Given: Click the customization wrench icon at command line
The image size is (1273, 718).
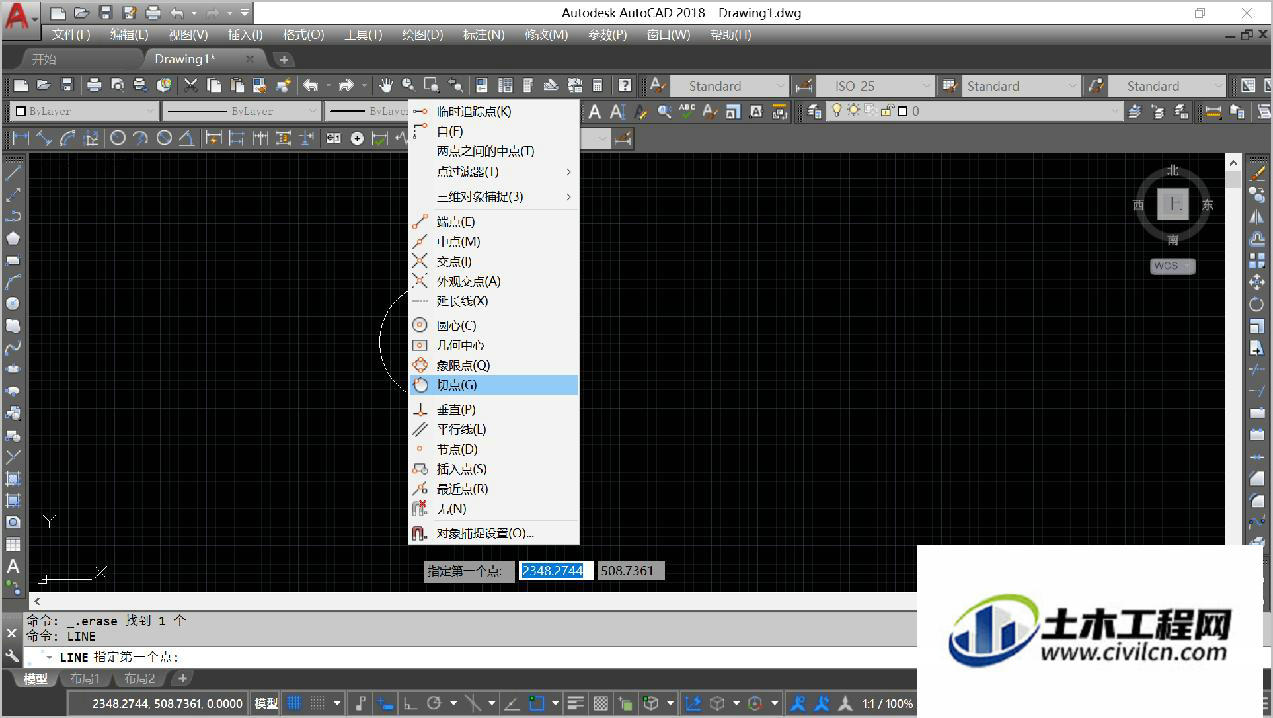Looking at the screenshot, I should click(12, 656).
